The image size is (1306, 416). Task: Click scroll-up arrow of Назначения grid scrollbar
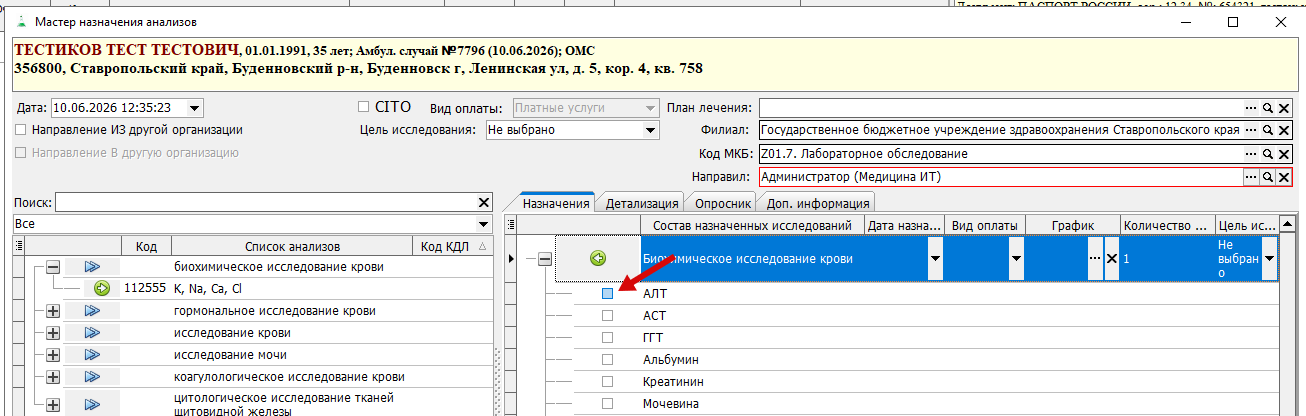tap(1288, 226)
